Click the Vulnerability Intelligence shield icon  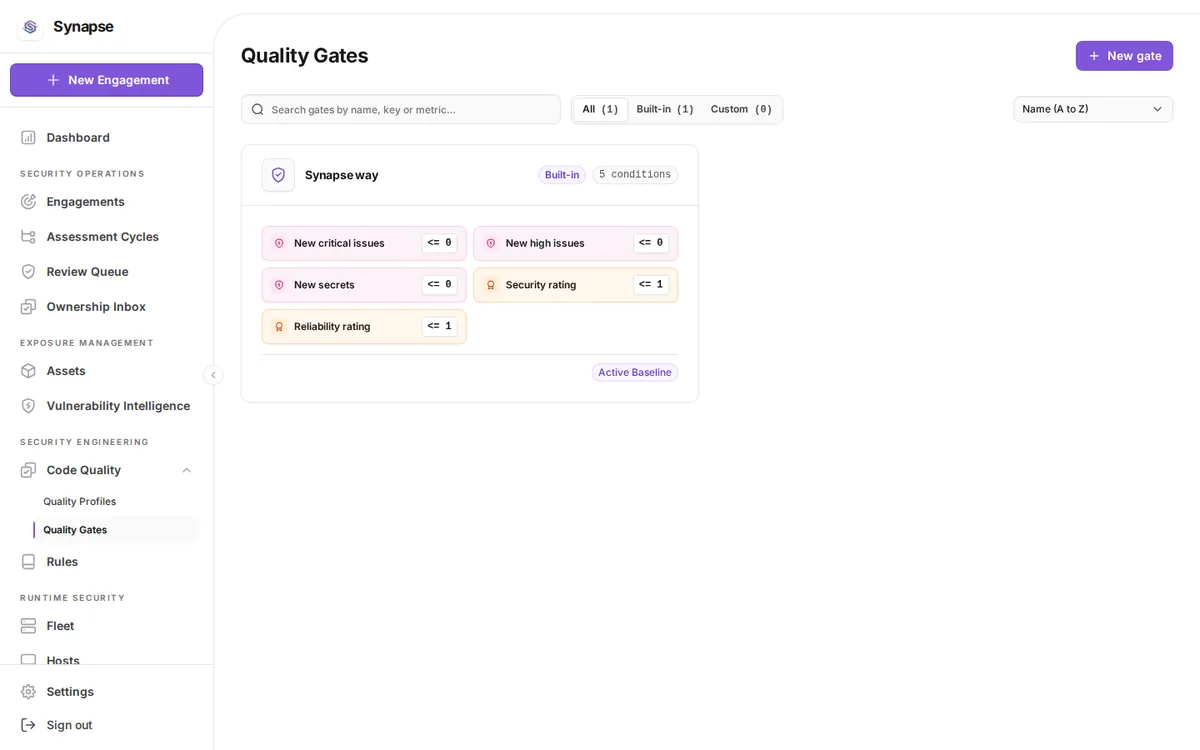28,406
